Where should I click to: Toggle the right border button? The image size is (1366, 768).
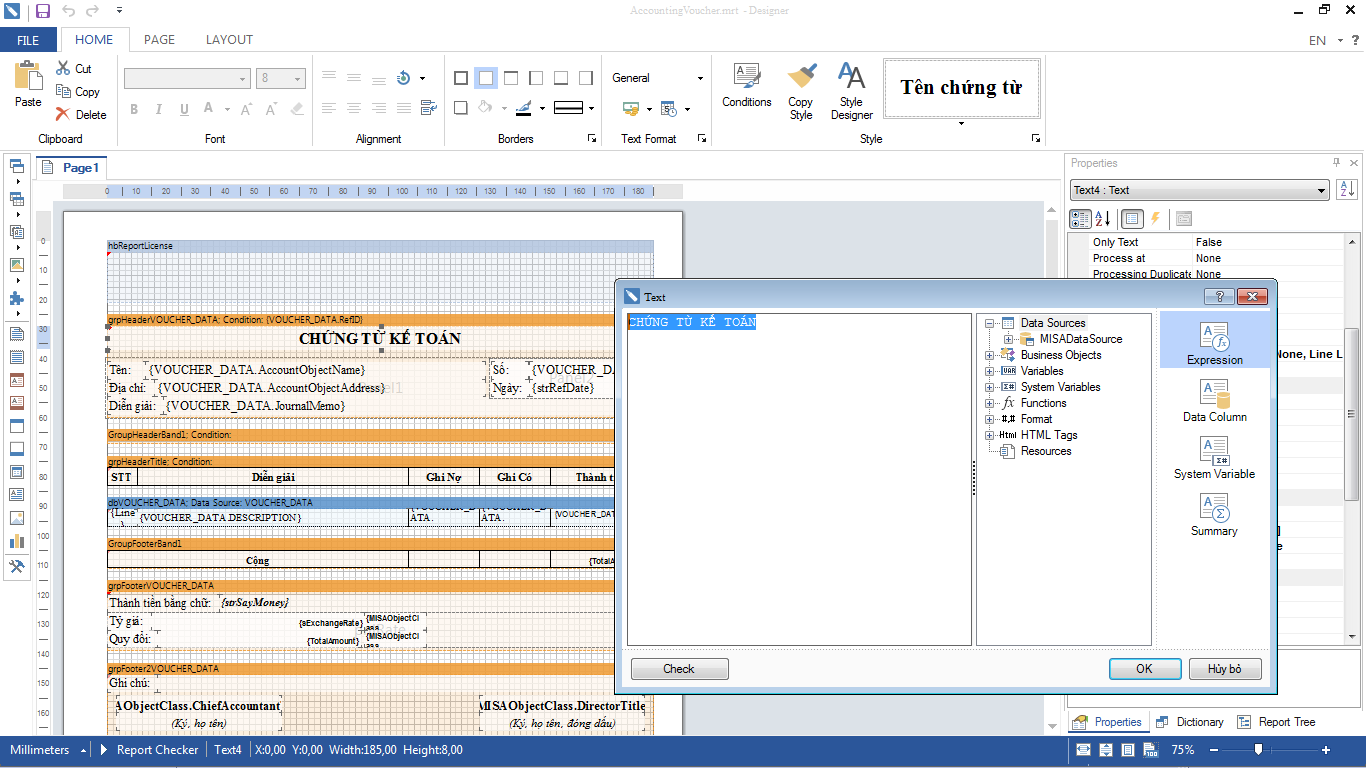[x=585, y=78]
